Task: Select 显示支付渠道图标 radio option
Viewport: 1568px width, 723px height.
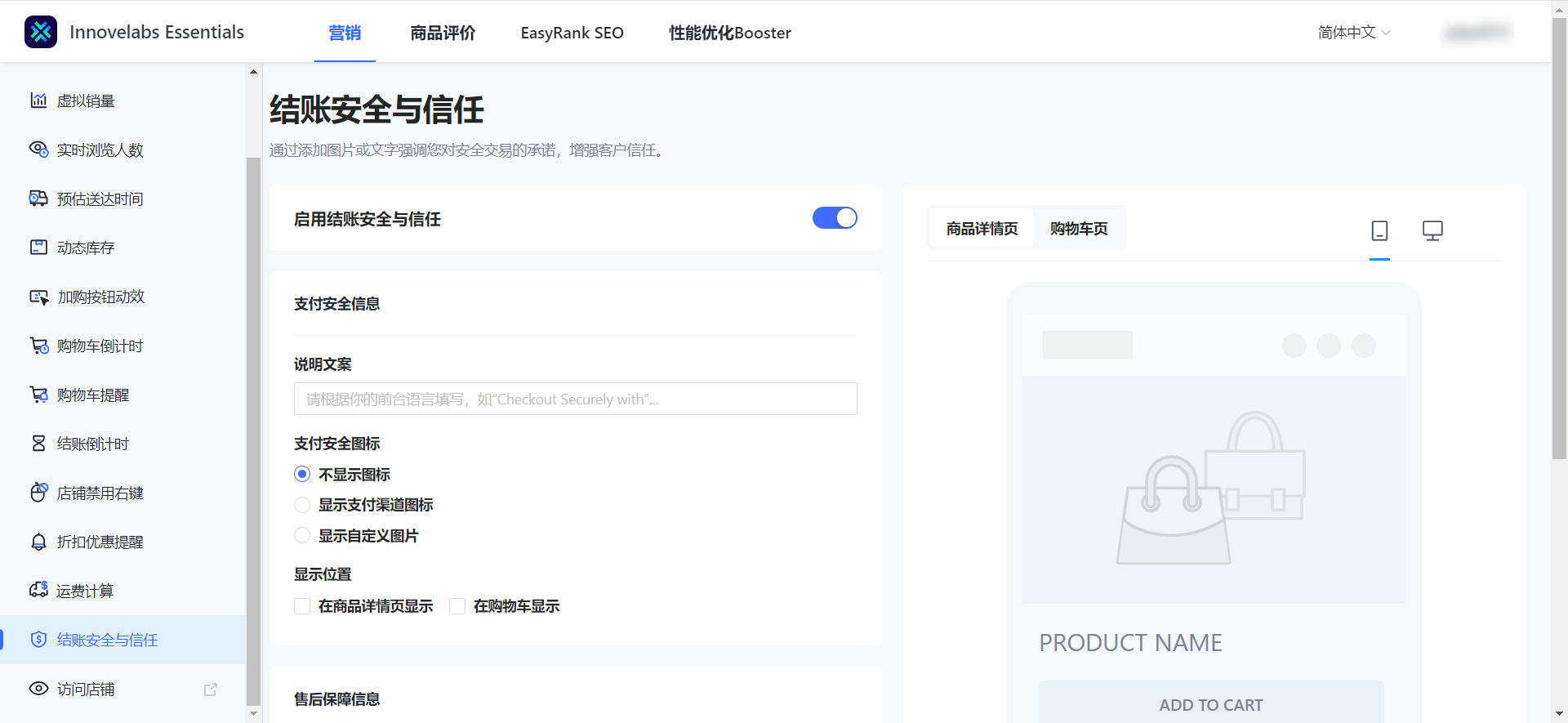Action: [x=302, y=505]
